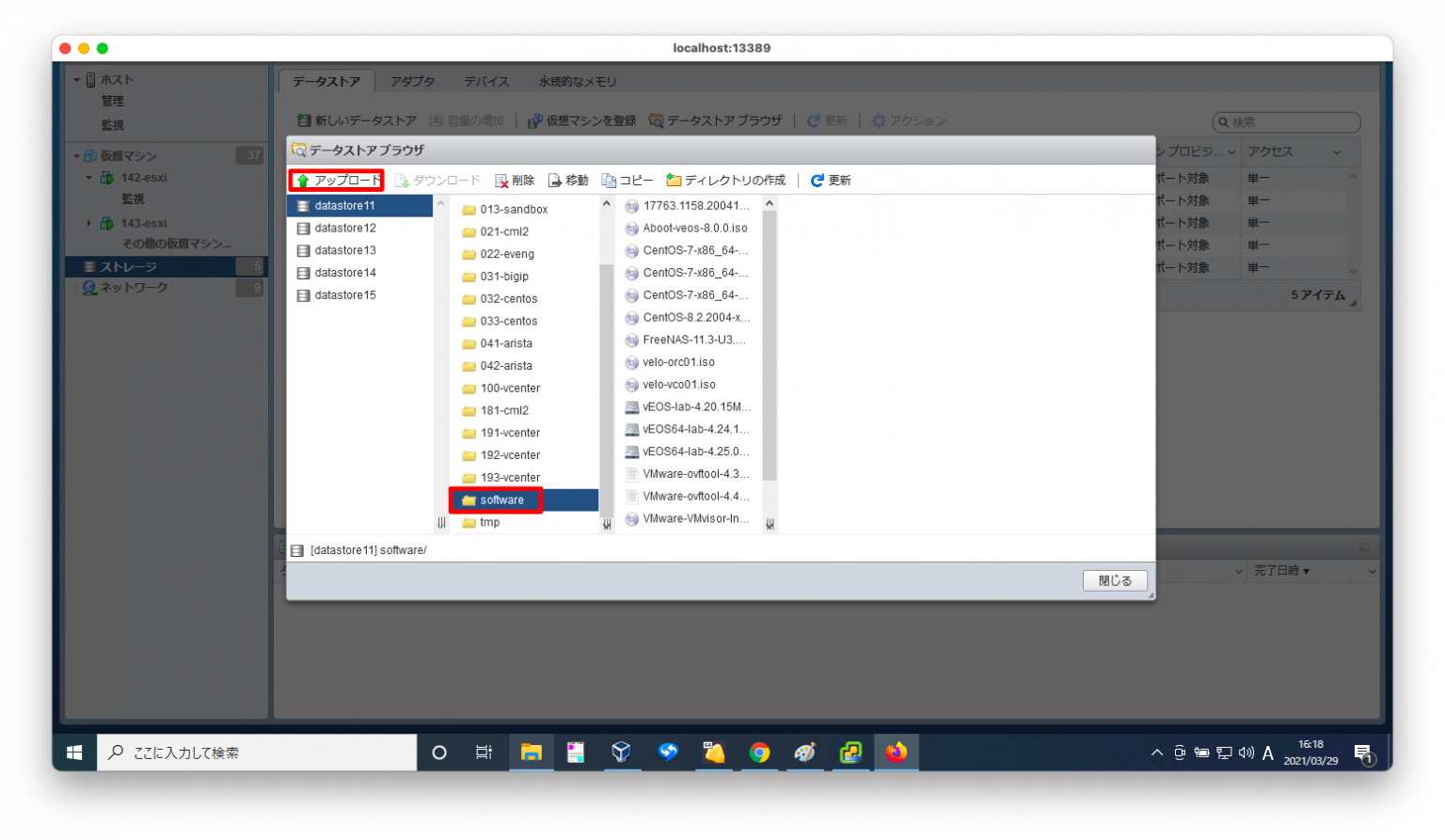This screenshot has width=1445, height=840.
Task: Click the ディレクトリの作成 create-directory icon
Action: [x=674, y=179]
